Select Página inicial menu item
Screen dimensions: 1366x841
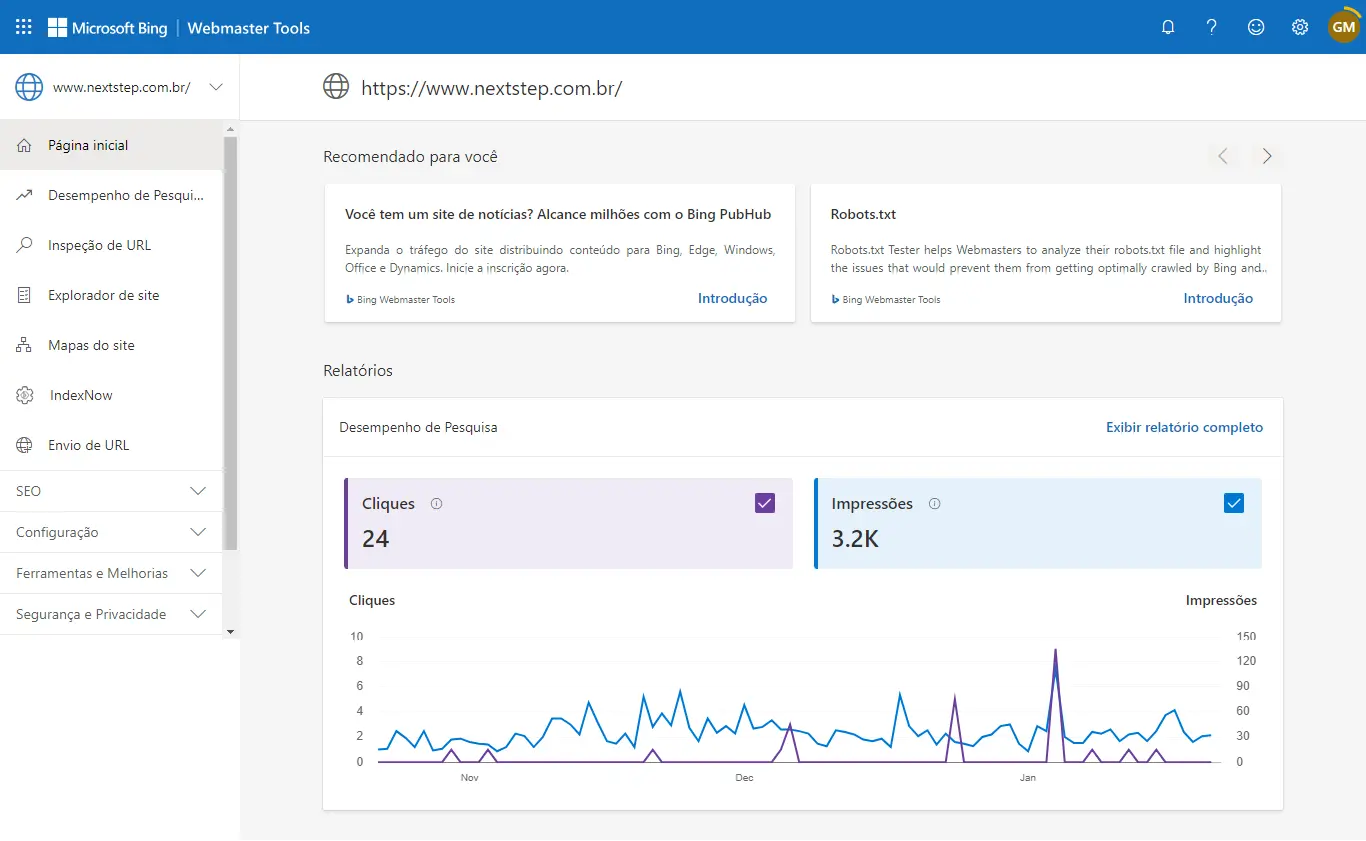pyautogui.click(x=112, y=145)
